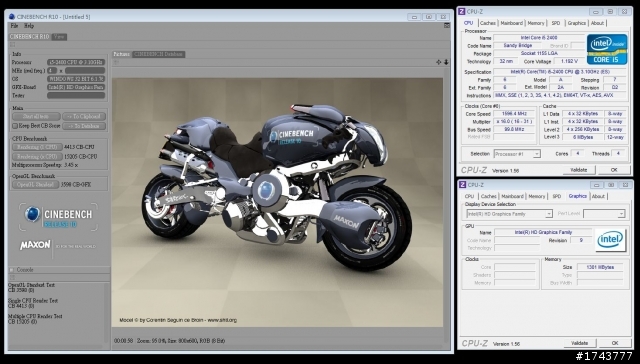Image resolution: width=640 pixels, height=364 pixels.
Task: Toggle the Keep Best CB Score checkbox
Action: pos(15,126)
